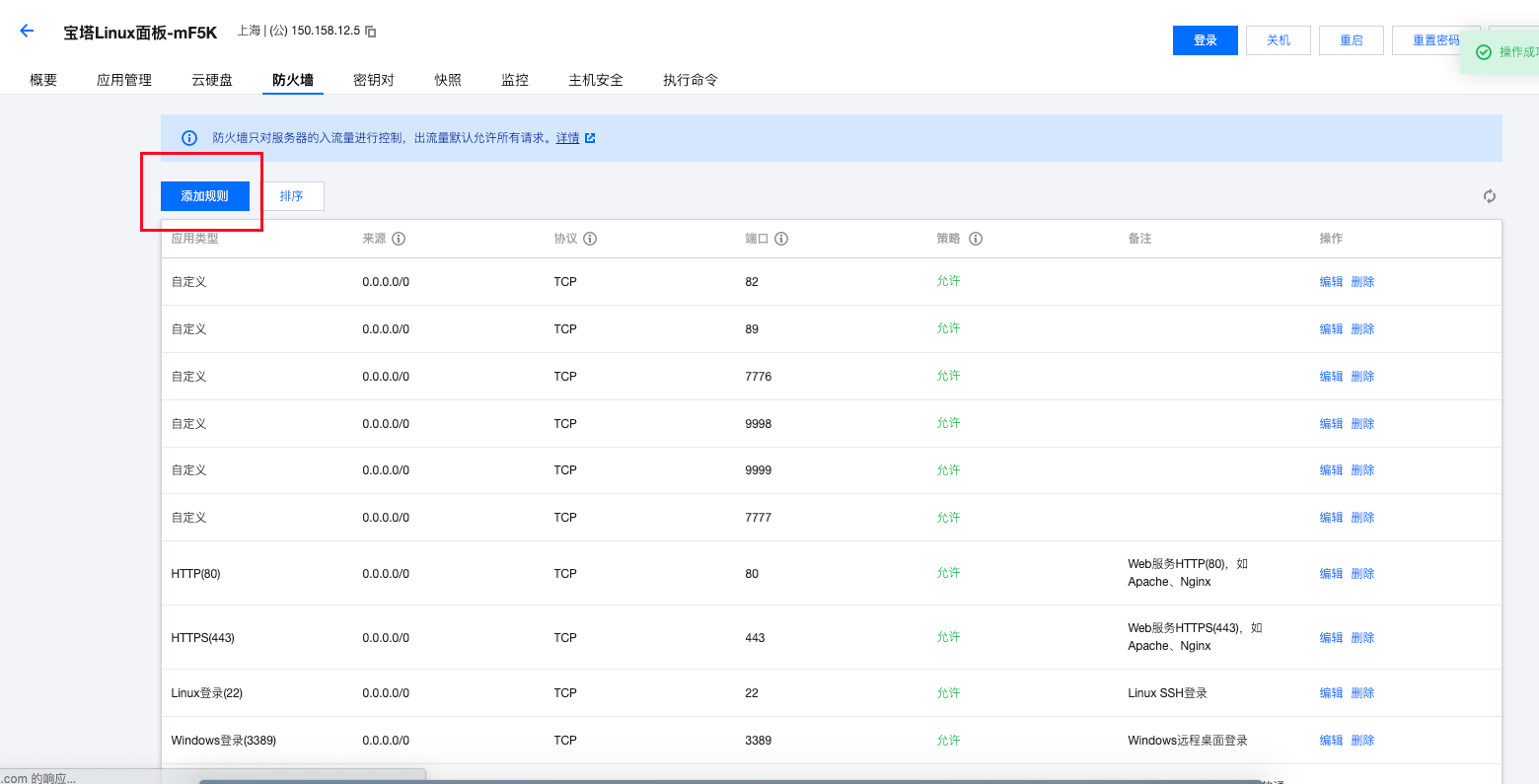Delete the HTTPS(443) rule
This screenshot has width=1539, height=784.
[1362, 638]
